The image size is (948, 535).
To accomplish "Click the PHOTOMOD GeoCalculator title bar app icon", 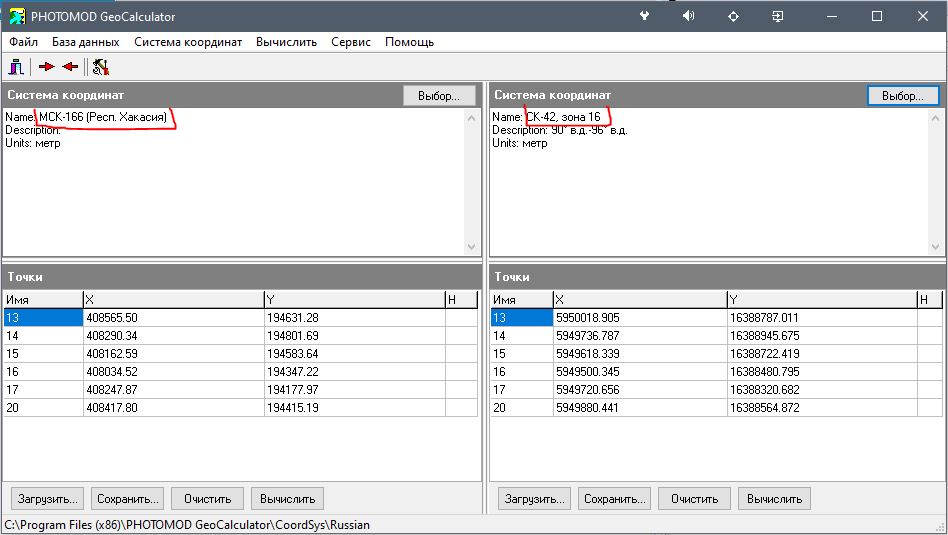I will point(17,16).
